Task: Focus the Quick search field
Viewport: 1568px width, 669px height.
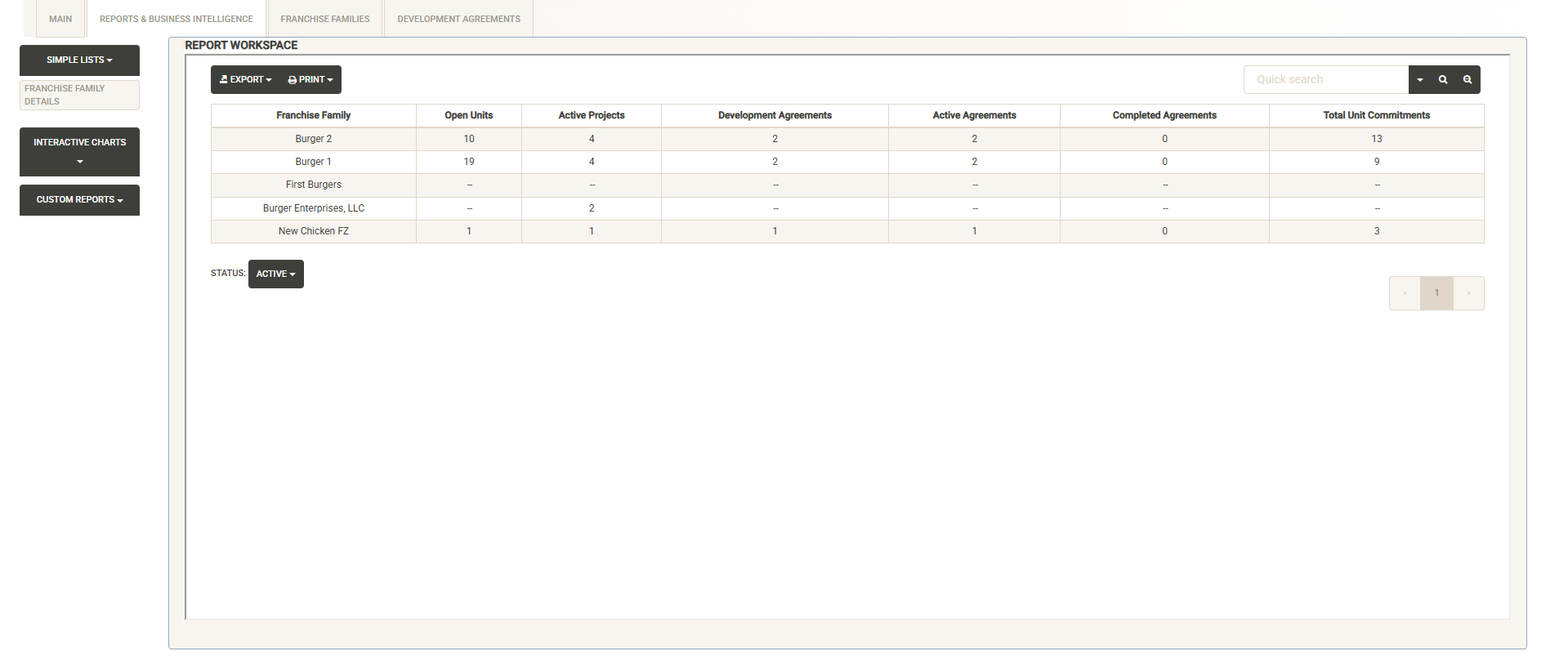Action: pos(1325,80)
